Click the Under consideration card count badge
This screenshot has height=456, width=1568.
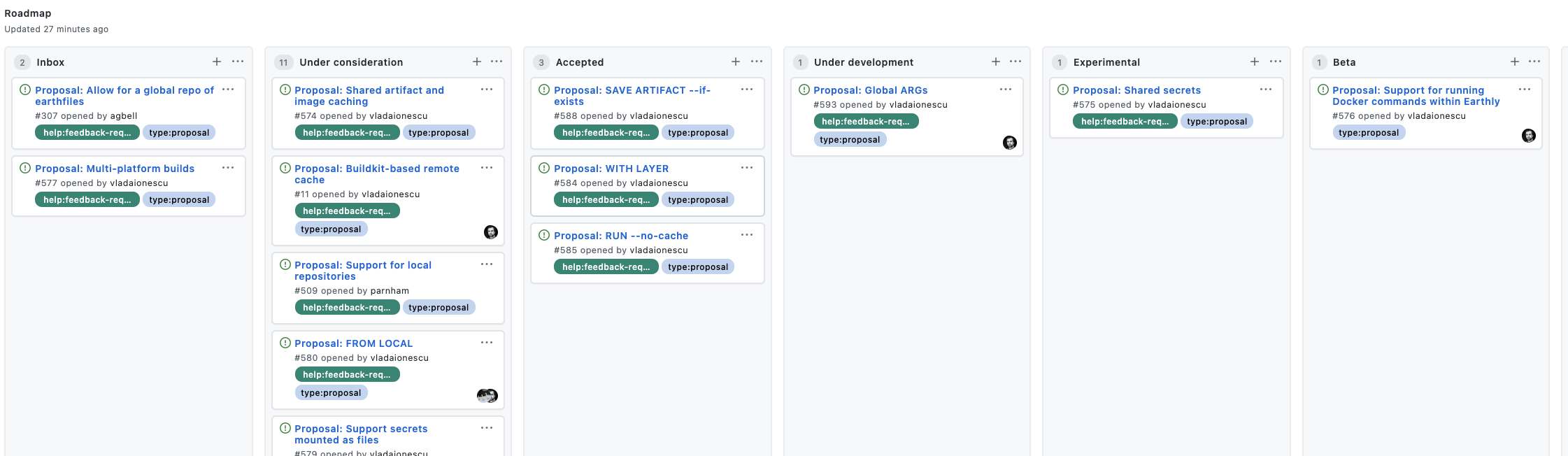click(283, 62)
